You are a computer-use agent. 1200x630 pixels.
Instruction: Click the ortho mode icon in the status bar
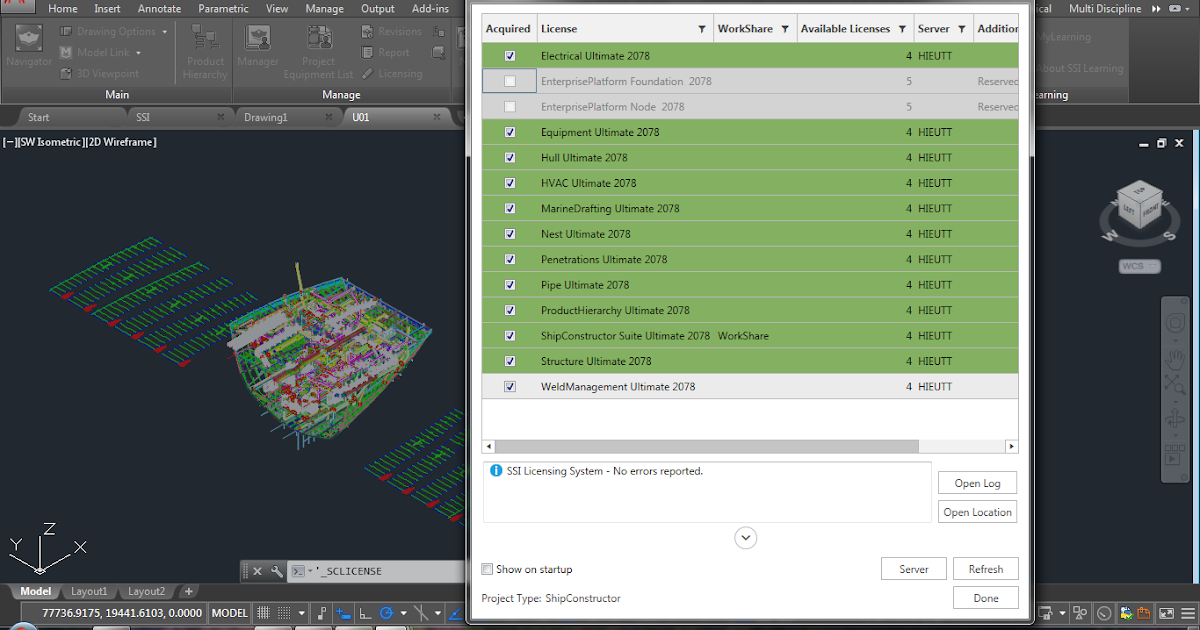click(367, 613)
